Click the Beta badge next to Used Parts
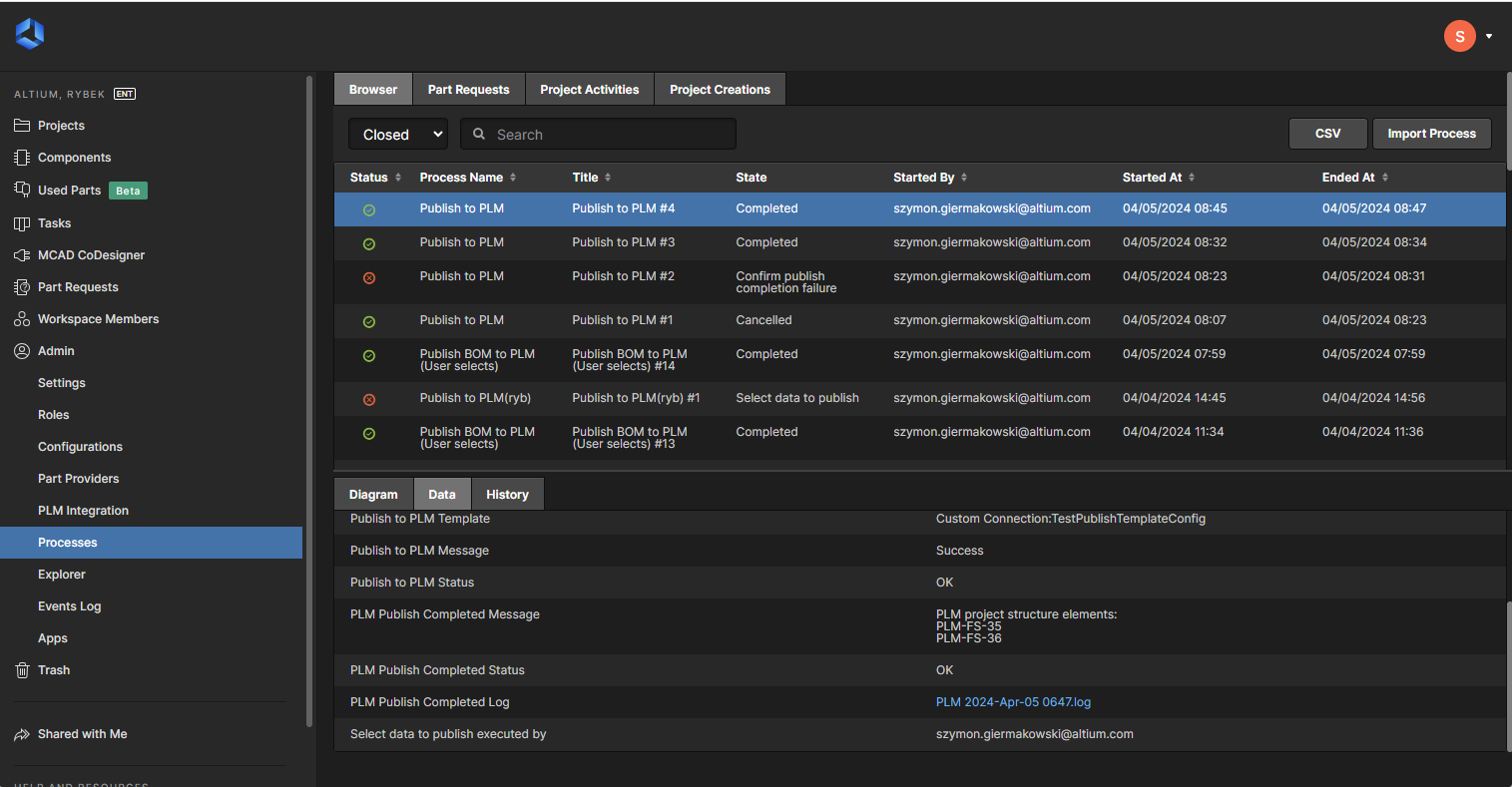The image size is (1512, 787). coord(128,191)
